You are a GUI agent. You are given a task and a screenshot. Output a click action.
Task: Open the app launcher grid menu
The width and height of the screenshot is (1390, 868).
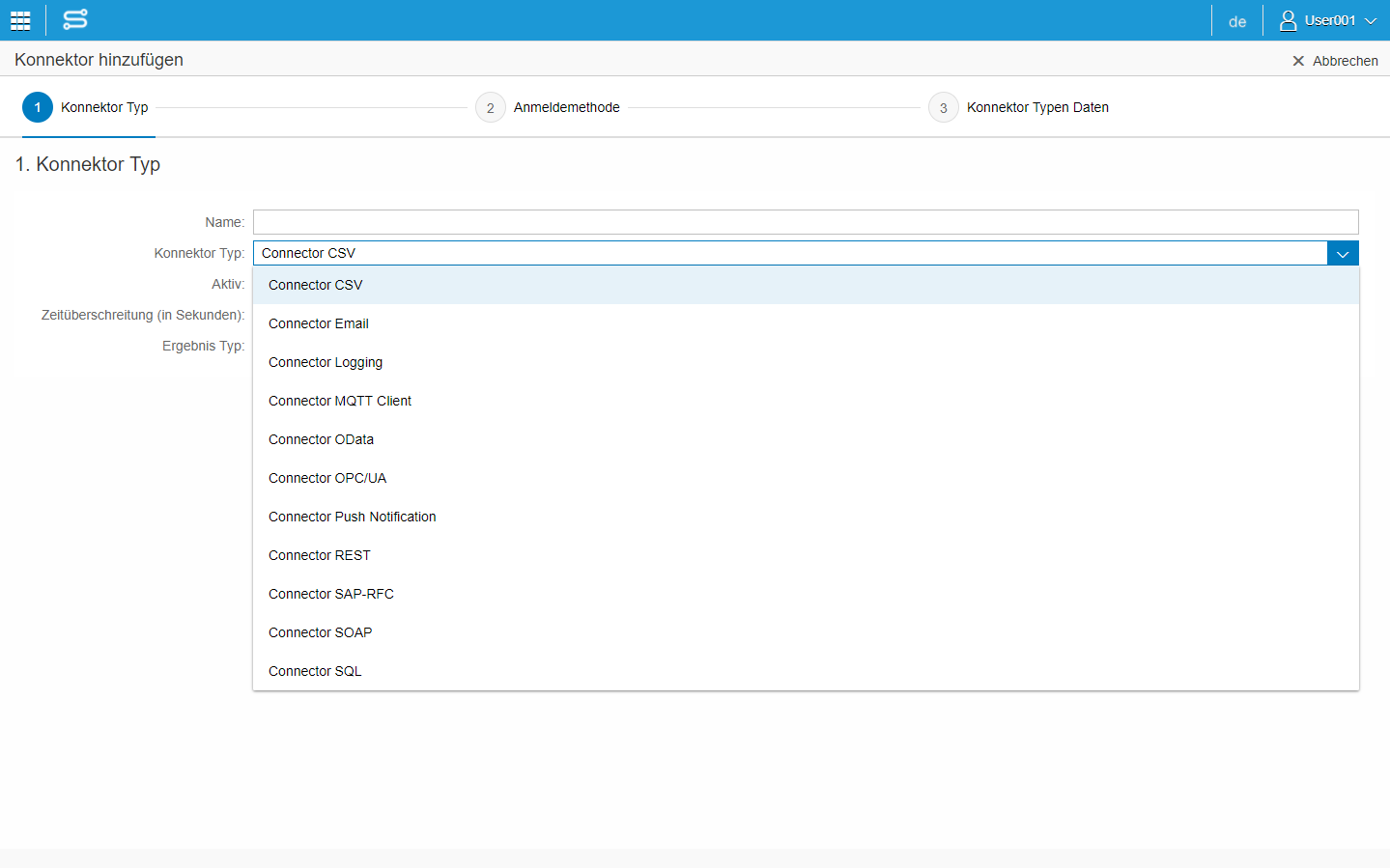point(20,20)
